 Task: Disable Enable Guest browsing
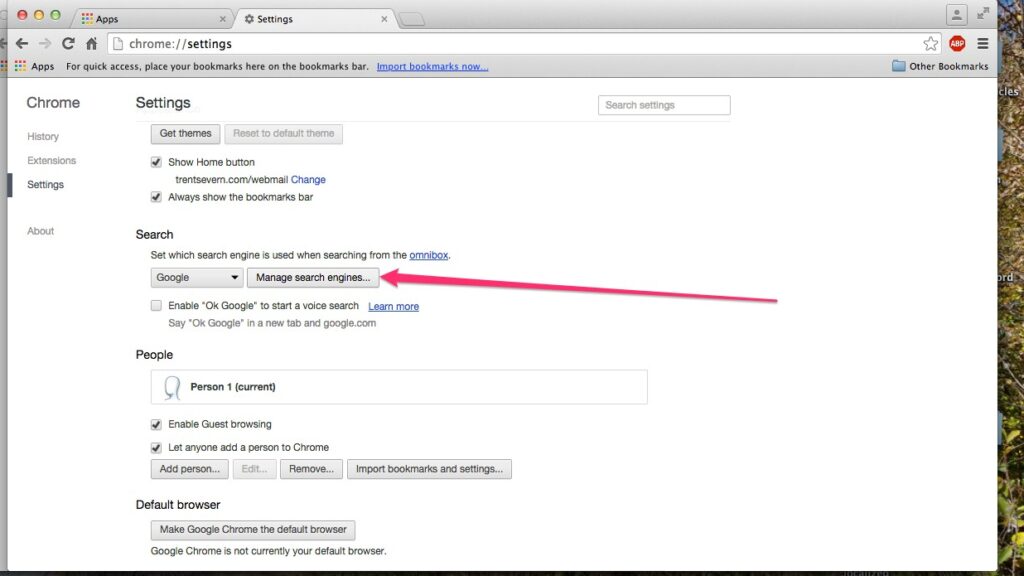pyautogui.click(x=156, y=424)
